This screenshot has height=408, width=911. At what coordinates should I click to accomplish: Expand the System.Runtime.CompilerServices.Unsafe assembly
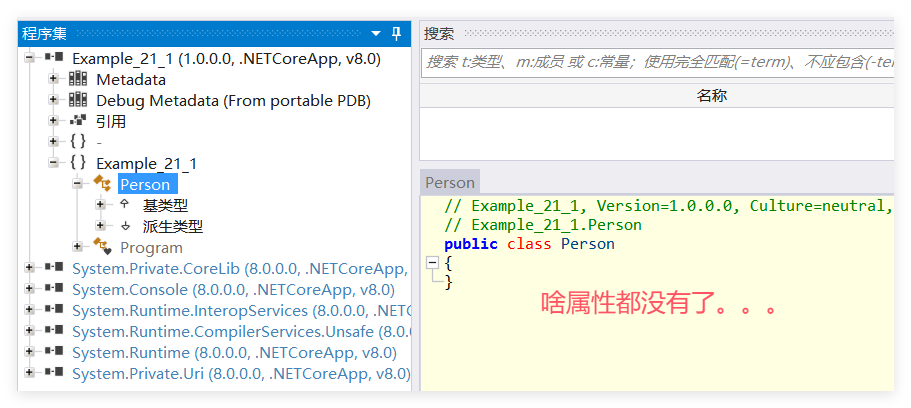tap(29, 330)
